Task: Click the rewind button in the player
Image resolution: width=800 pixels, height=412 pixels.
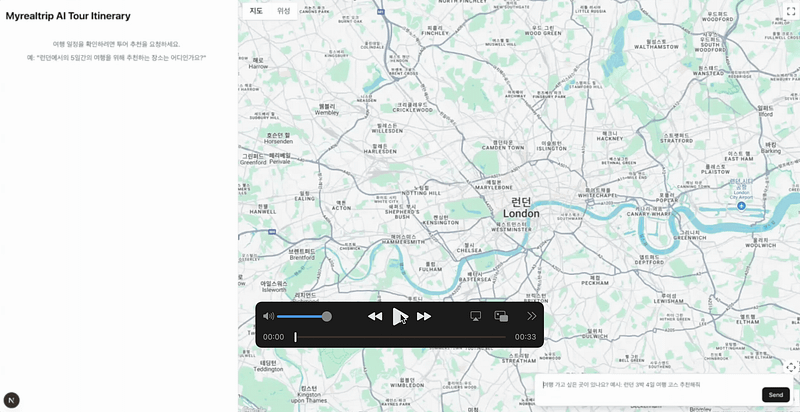Action: tap(375, 316)
